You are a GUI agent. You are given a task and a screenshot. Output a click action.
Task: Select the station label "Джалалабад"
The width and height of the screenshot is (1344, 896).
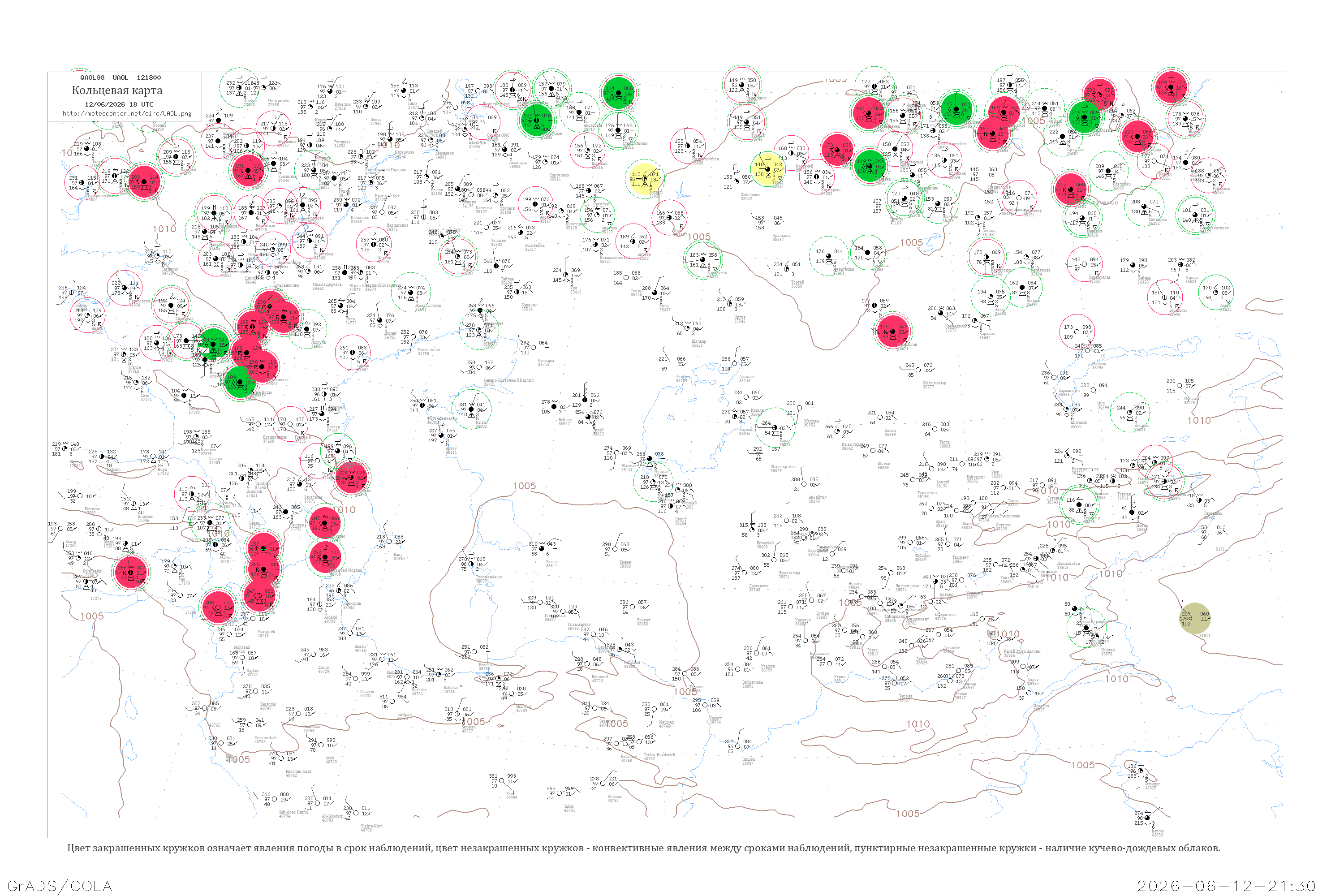click(x=1068, y=564)
